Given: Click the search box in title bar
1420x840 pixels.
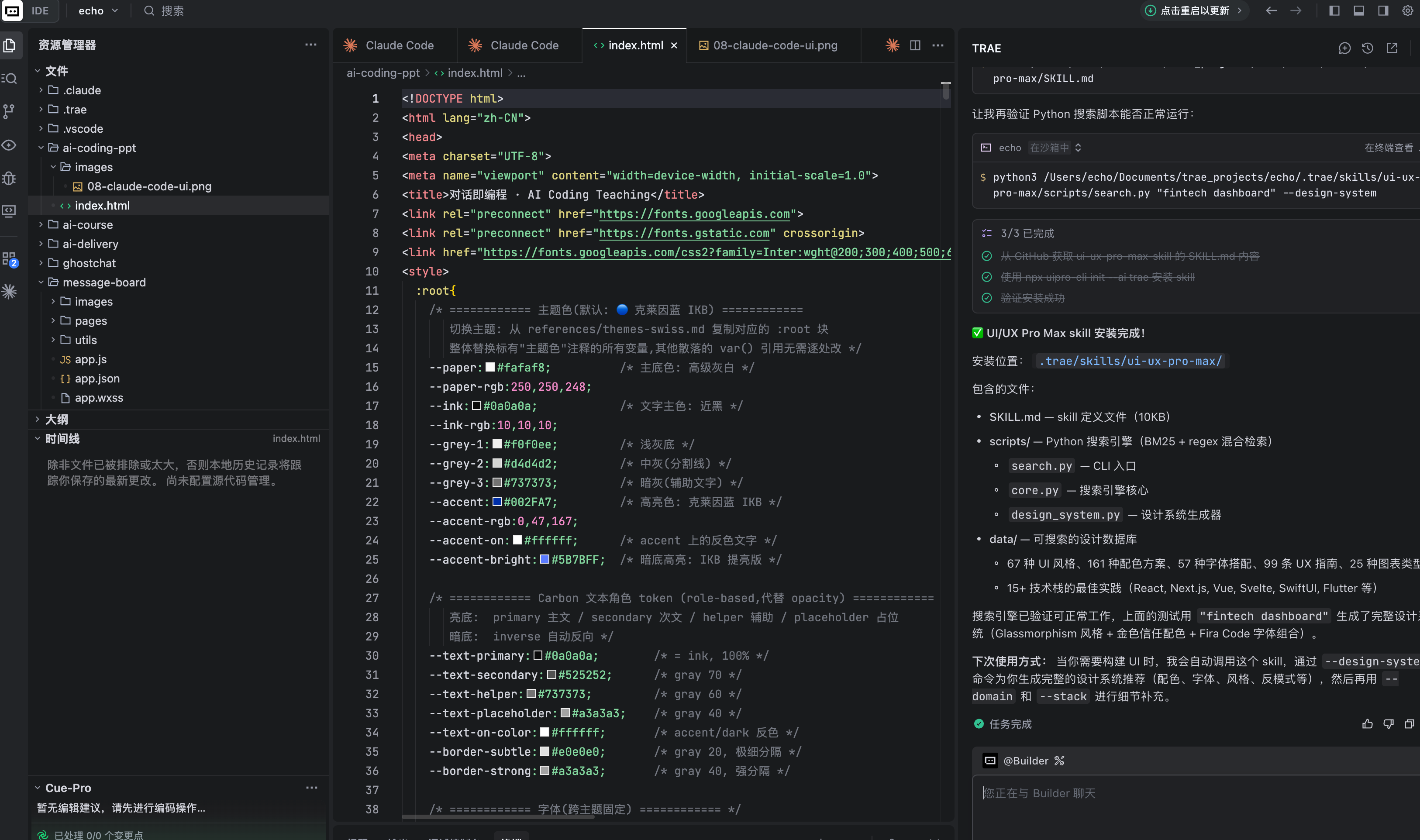Looking at the screenshot, I should (x=164, y=11).
